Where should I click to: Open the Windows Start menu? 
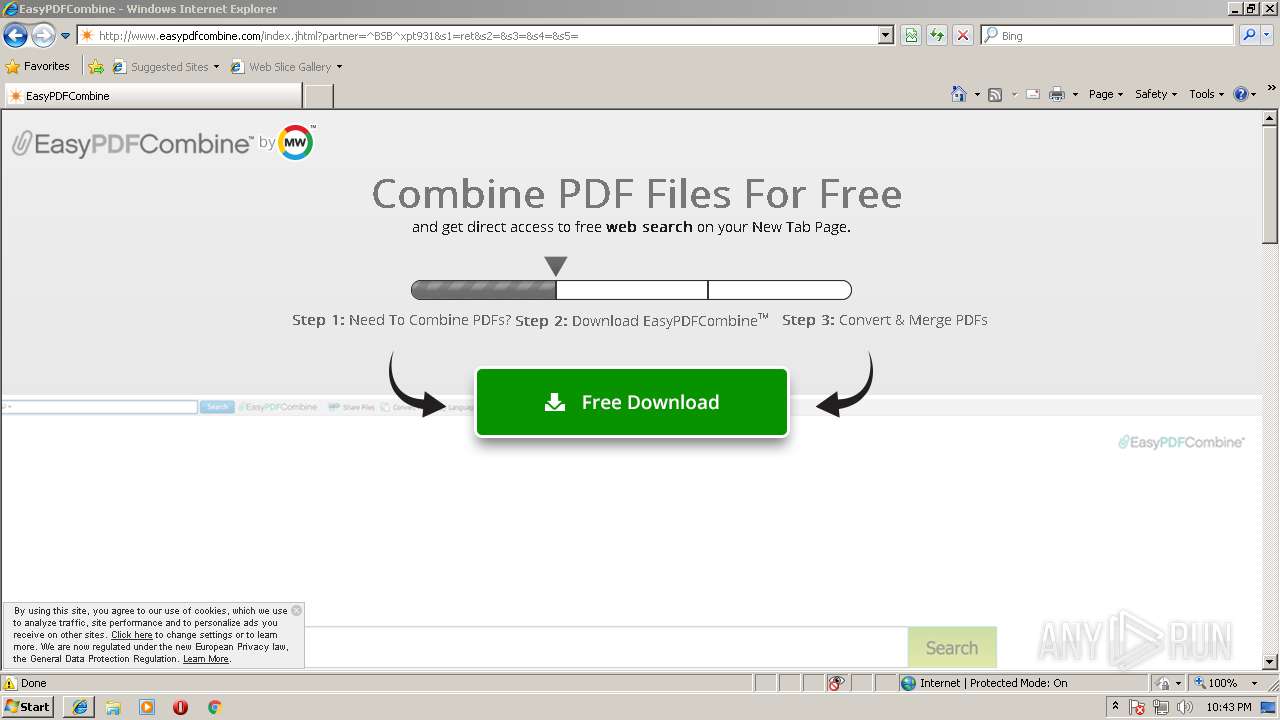click(28, 706)
